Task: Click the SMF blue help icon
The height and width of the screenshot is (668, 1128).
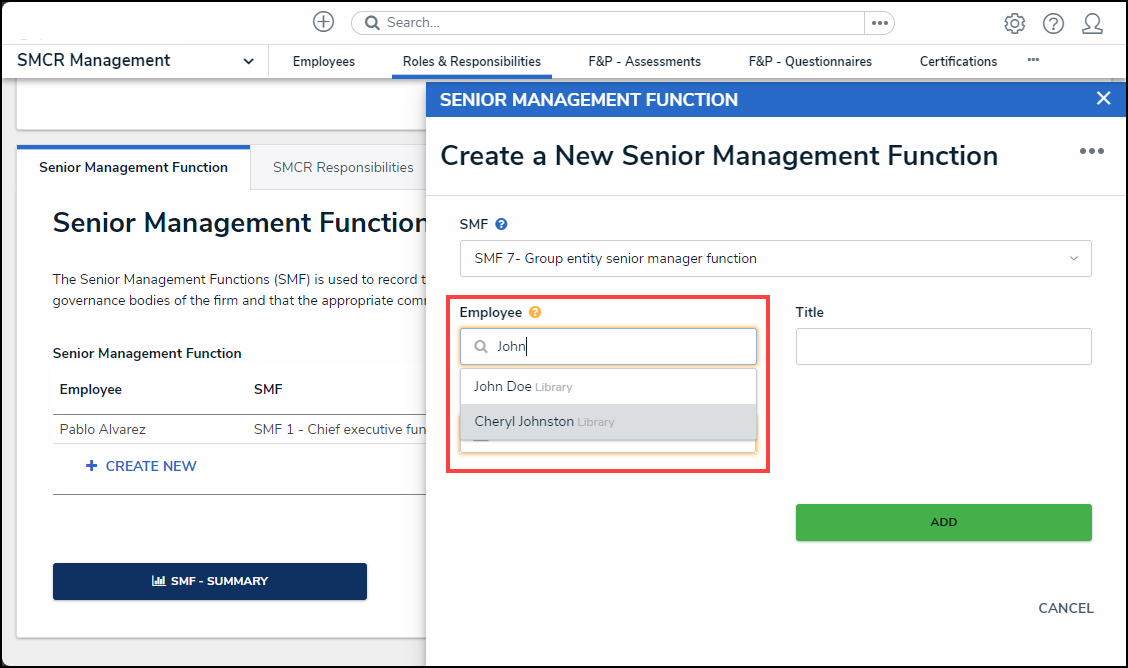Action: (502, 225)
